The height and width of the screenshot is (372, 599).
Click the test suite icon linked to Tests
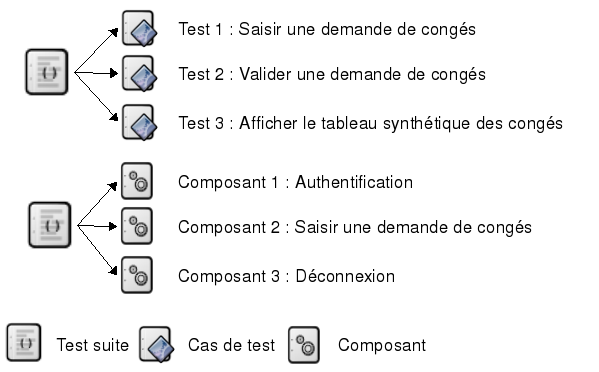pyautogui.click(x=47, y=72)
